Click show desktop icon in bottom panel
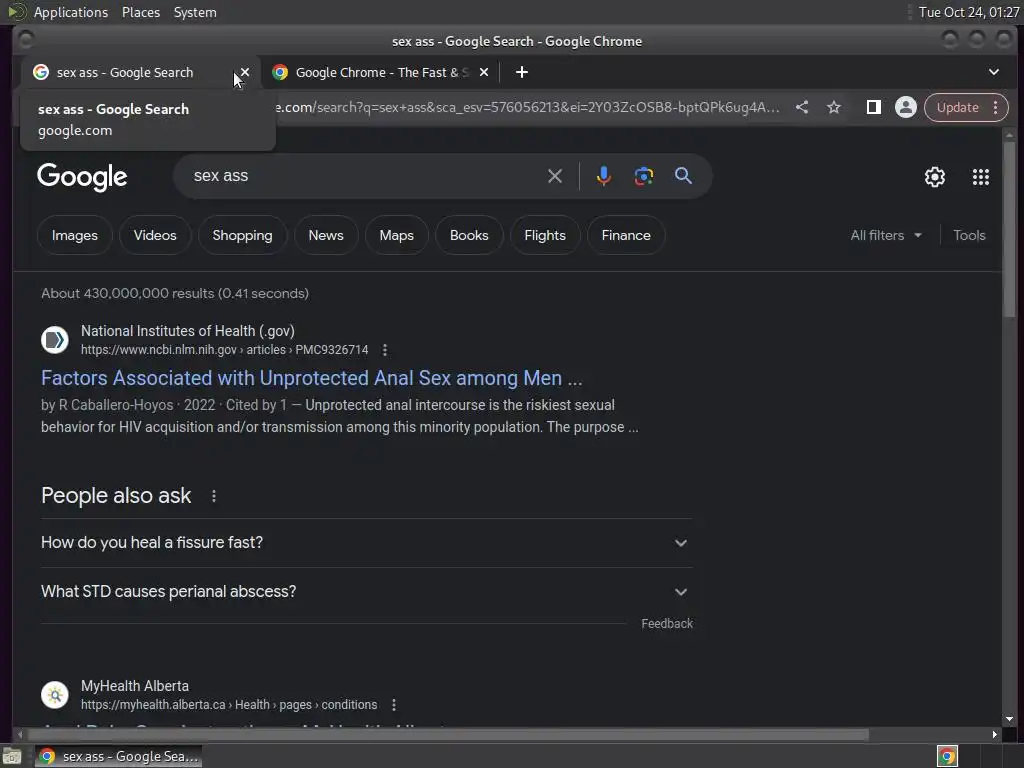Image resolution: width=1024 pixels, height=768 pixels. pos(12,756)
